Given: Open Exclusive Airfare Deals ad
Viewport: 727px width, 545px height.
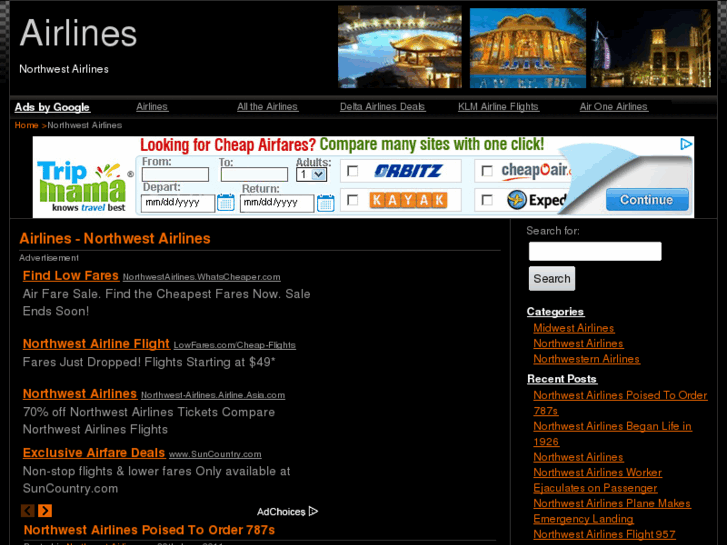Looking at the screenshot, I should click(x=94, y=453).
